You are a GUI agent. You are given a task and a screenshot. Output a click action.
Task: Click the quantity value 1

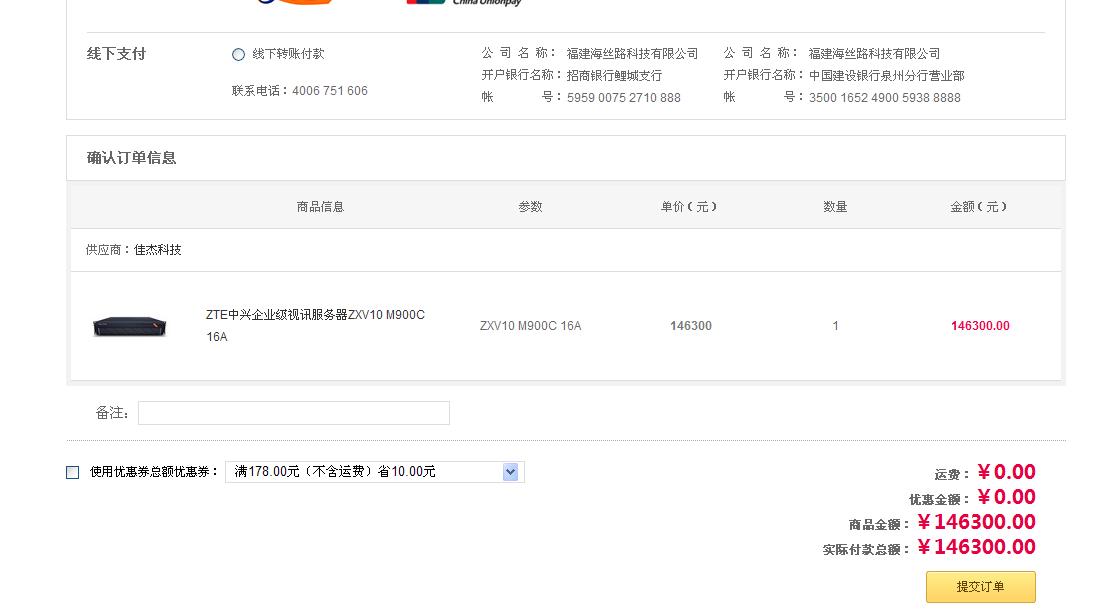[x=835, y=326]
